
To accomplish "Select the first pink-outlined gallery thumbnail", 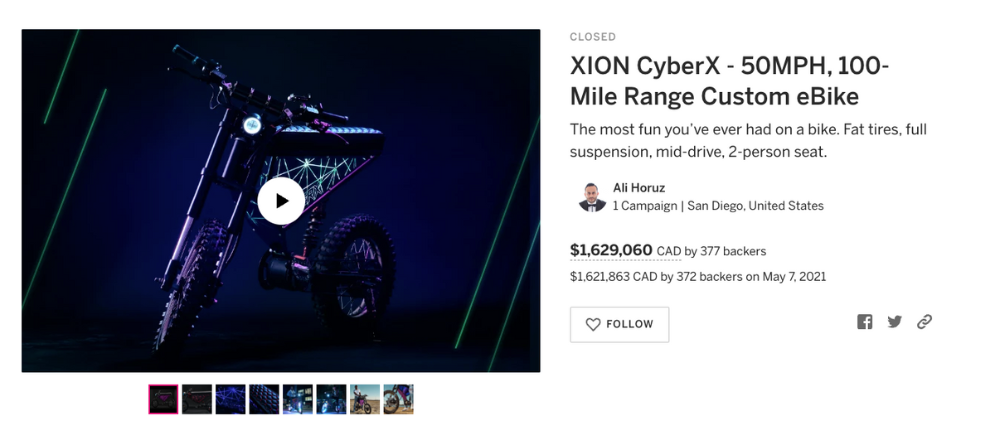I will point(163,399).
